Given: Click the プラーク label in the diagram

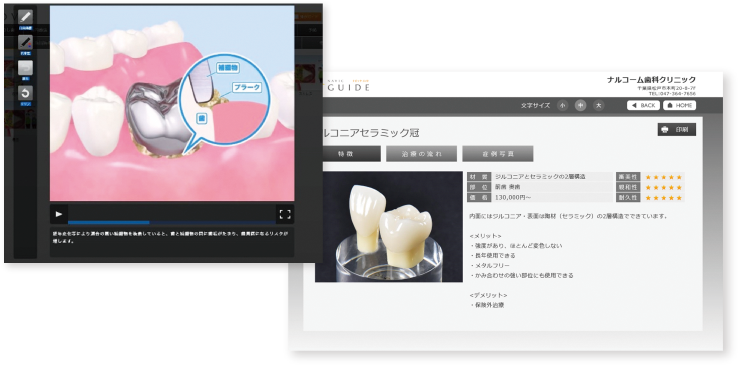Looking at the screenshot, I should tap(246, 87).
